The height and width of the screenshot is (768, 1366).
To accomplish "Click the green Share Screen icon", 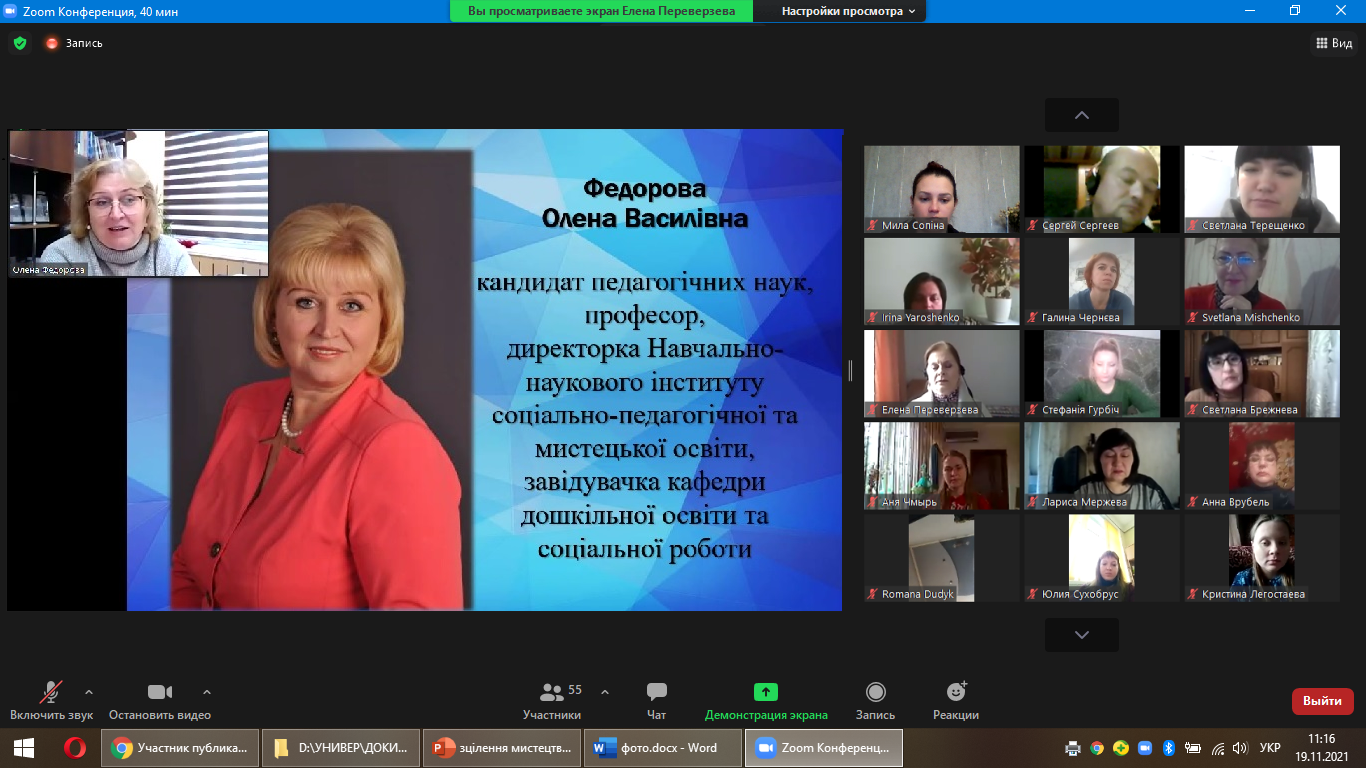I will 765,692.
